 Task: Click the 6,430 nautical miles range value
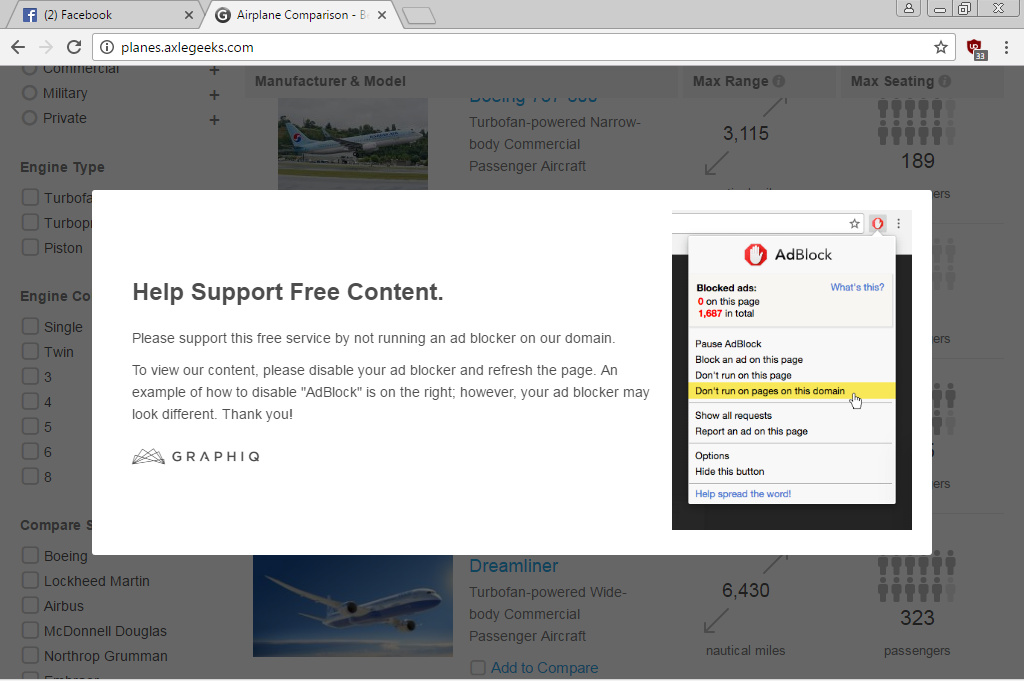[x=746, y=590]
